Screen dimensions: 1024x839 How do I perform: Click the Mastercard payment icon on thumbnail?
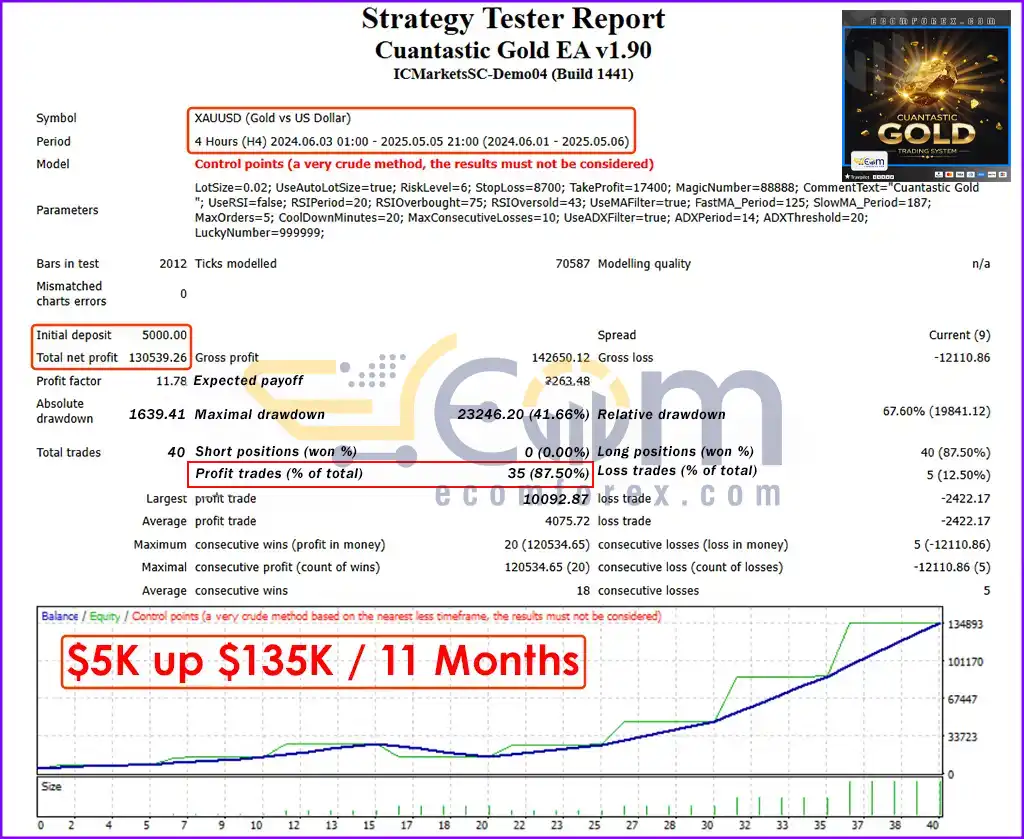click(x=949, y=174)
